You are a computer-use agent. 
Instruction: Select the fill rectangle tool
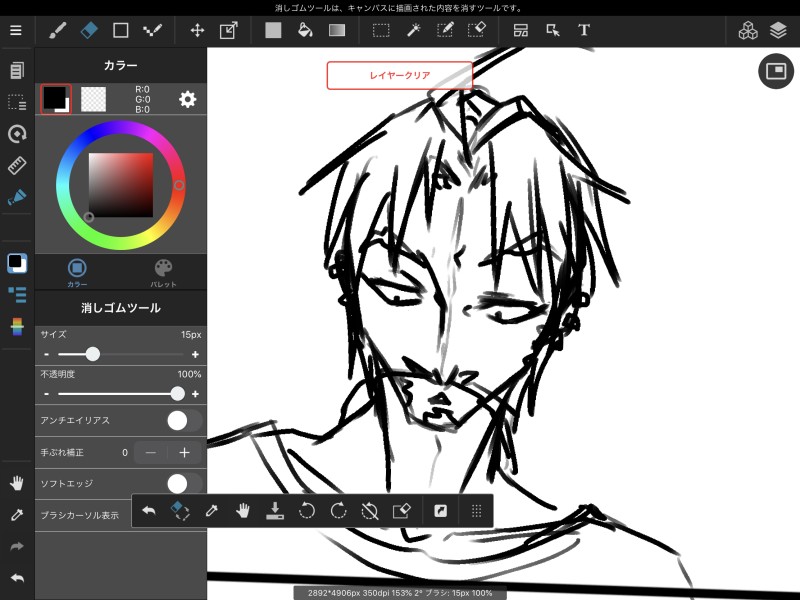(273, 31)
